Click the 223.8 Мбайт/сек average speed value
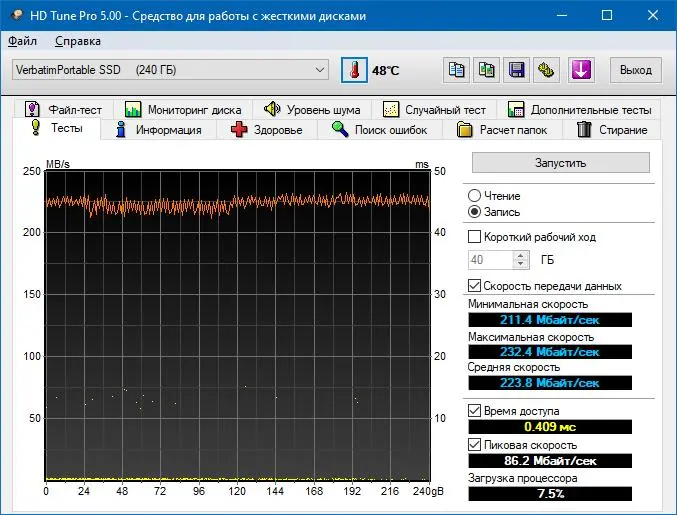 pos(550,382)
